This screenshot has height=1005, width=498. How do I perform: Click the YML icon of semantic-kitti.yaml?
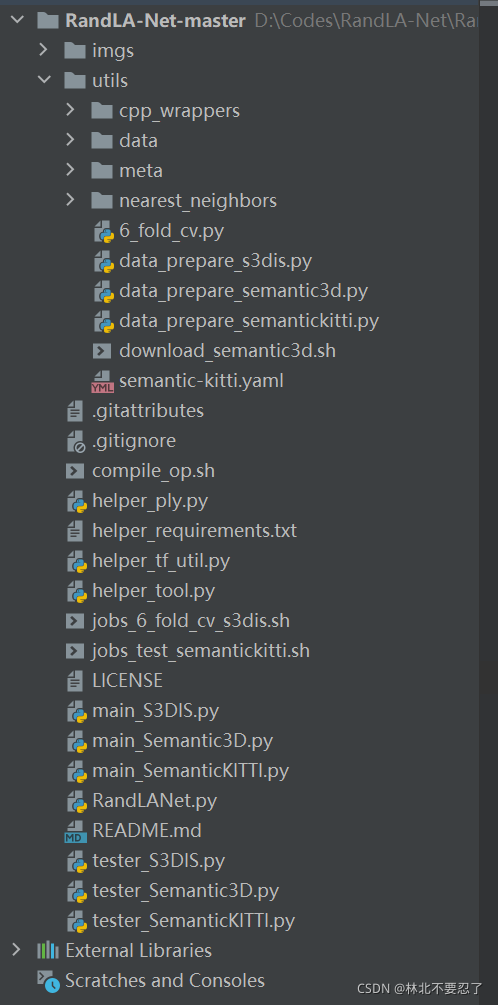coord(102,381)
